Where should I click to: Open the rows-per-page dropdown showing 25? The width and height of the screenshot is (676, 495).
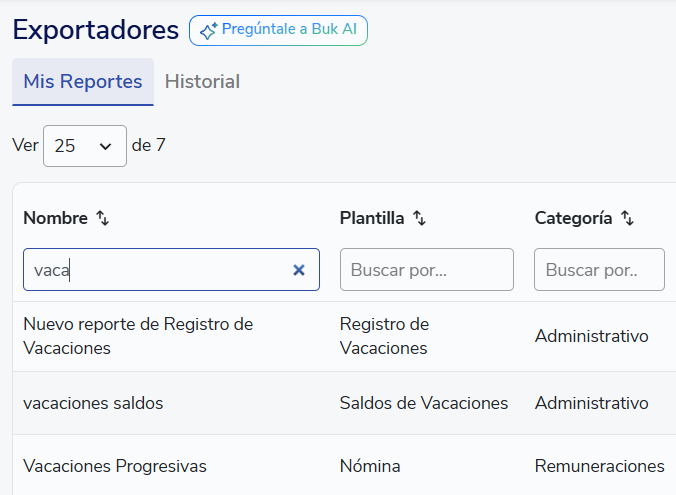[84, 146]
